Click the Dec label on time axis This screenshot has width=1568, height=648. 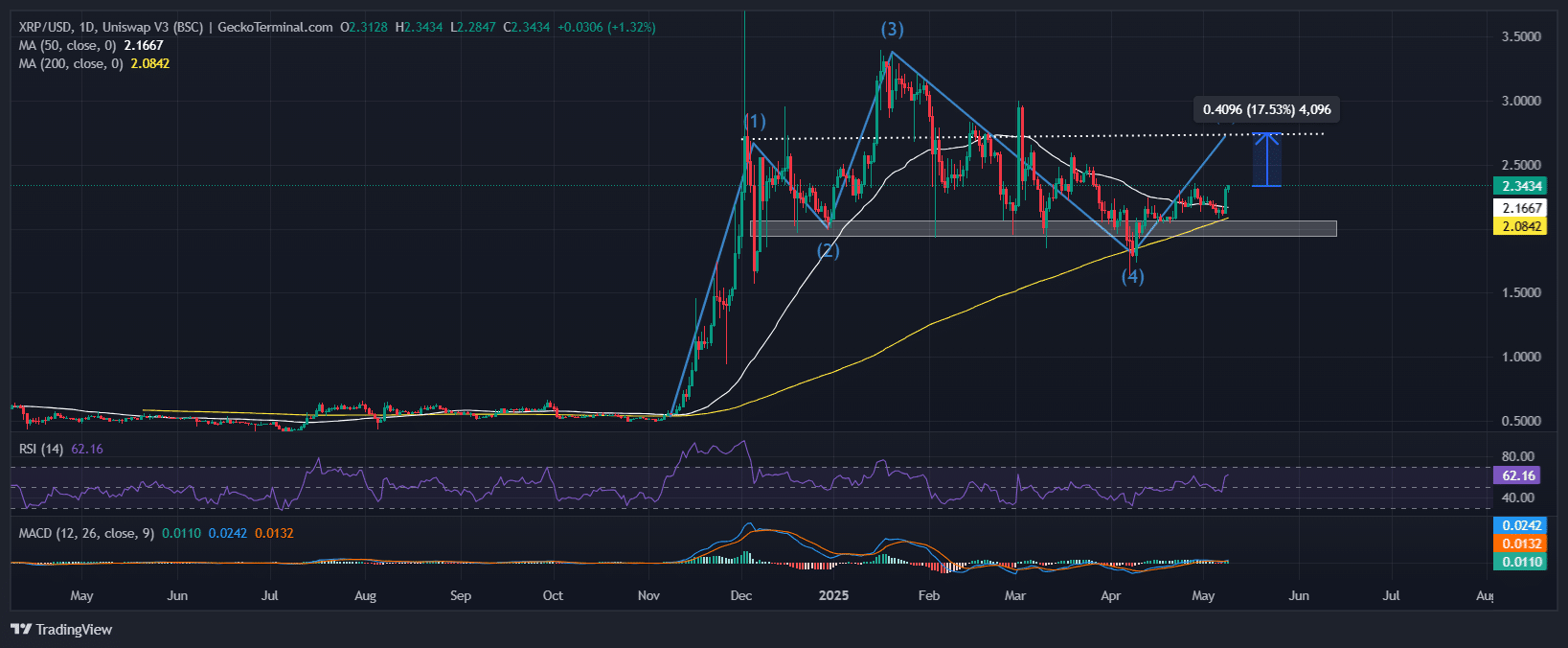pos(740,595)
